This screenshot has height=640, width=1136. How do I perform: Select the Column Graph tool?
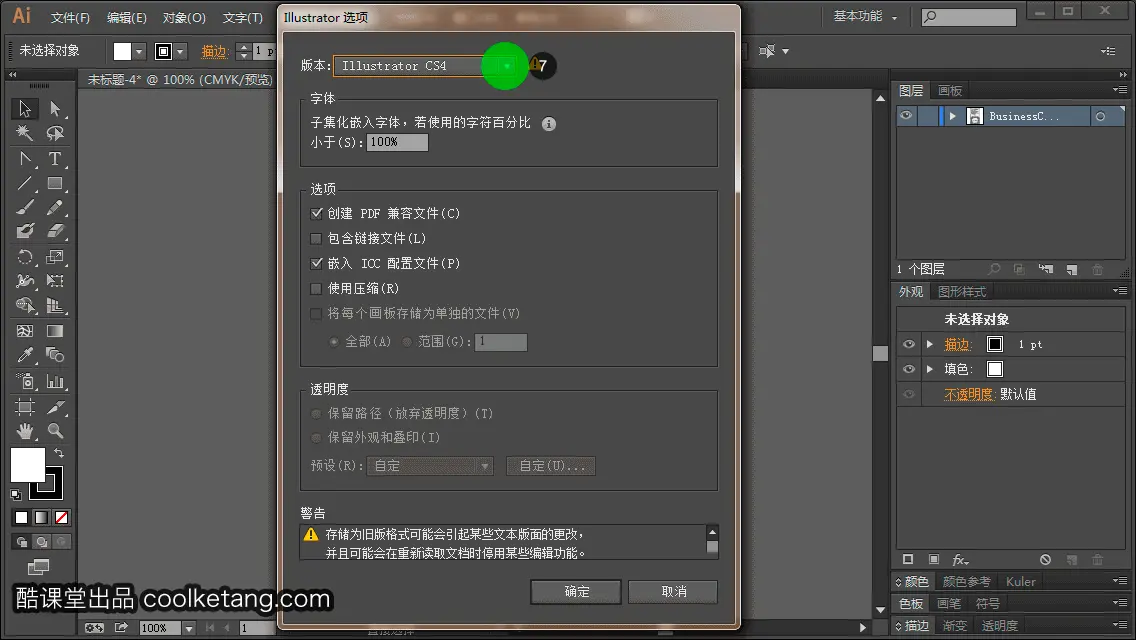pos(55,381)
